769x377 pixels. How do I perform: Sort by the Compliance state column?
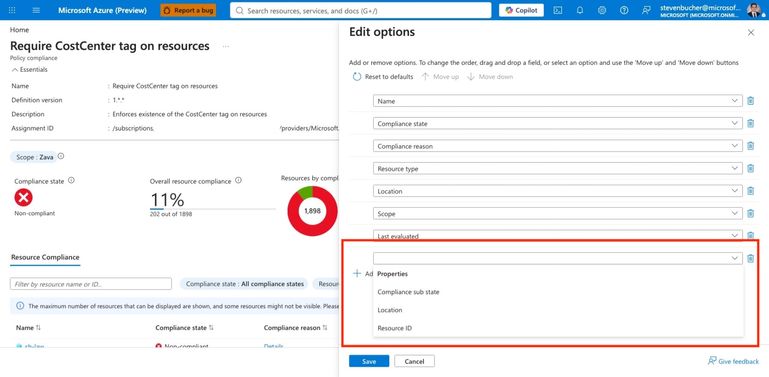184,327
